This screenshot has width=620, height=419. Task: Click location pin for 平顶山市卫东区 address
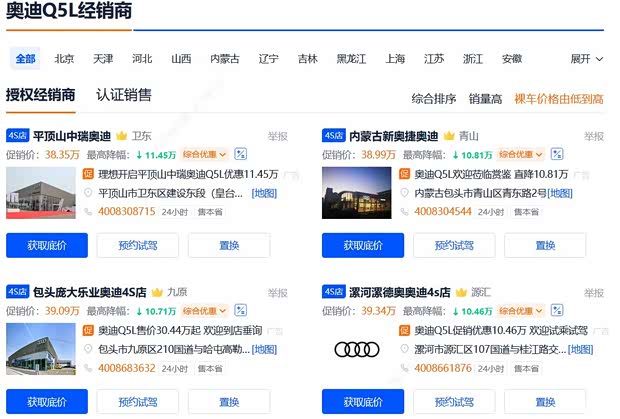(88, 193)
